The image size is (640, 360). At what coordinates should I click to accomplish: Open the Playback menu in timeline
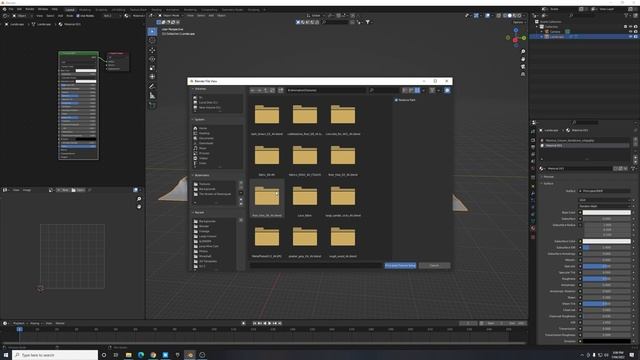(x=19, y=323)
